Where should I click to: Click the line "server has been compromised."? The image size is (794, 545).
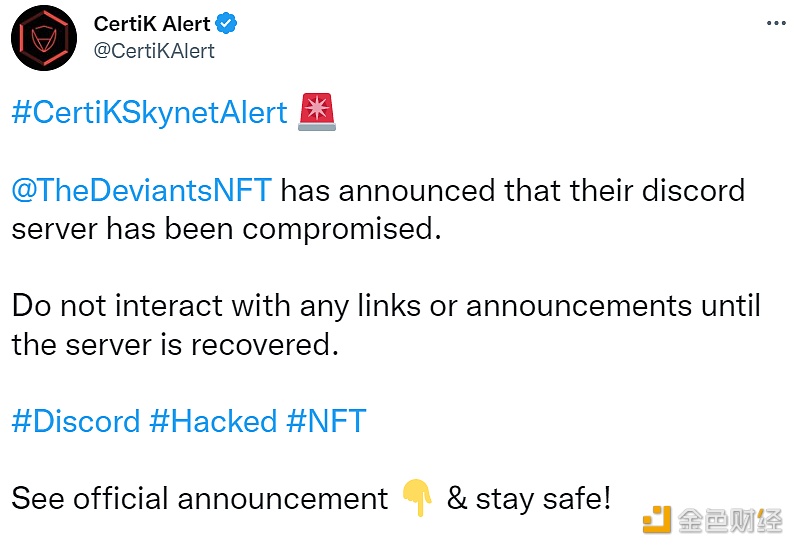pos(226,228)
